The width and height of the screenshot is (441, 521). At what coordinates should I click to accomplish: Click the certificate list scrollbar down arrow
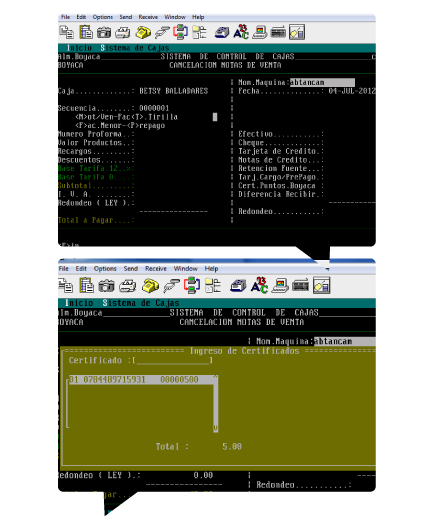pos(216,428)
